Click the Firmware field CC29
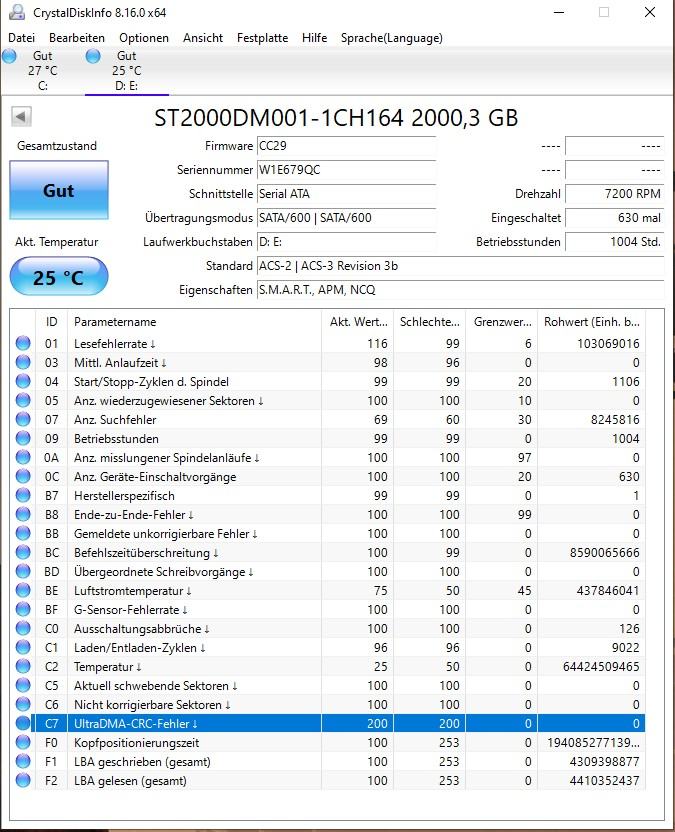 coord(346,146)
